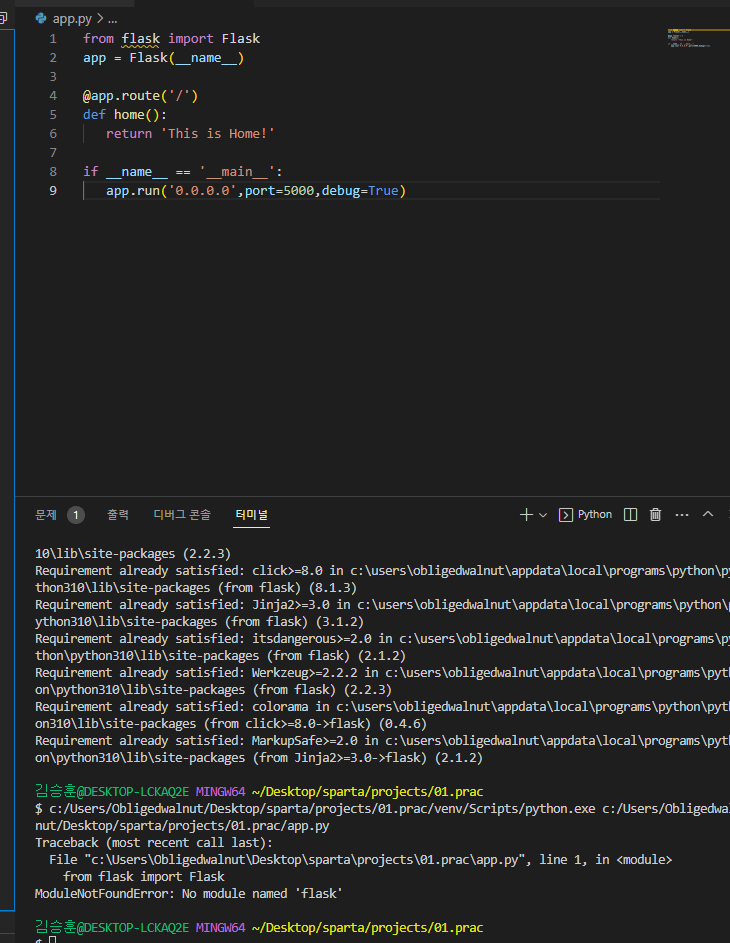This screenshot has width=730, height=943.
Task: Click the Python file icon in breadcrumb
Action: coord(41,19)
